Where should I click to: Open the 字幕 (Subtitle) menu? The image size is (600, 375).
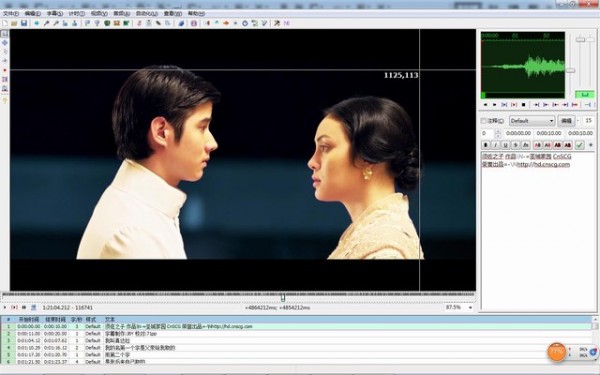point(55,13)
